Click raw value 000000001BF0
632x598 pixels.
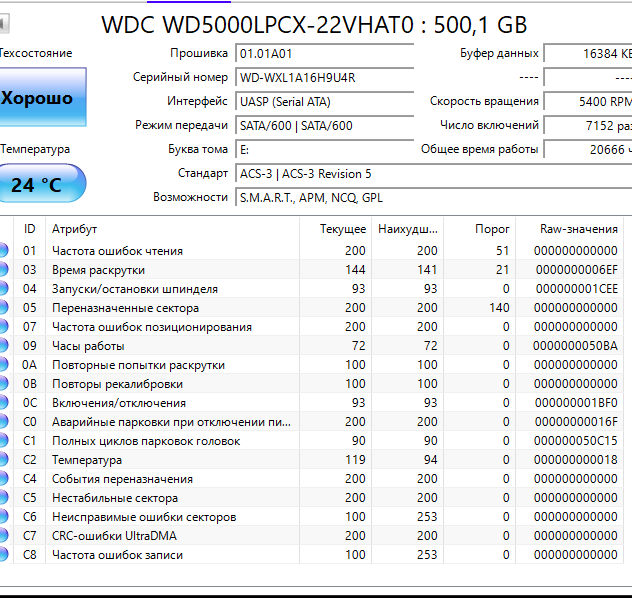point(576,403)
